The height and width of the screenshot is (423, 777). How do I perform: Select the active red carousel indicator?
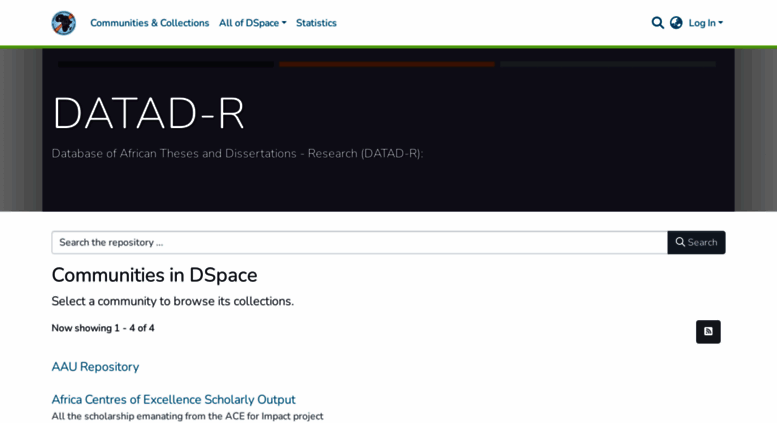pyautogui.click(x=387, y=64)
